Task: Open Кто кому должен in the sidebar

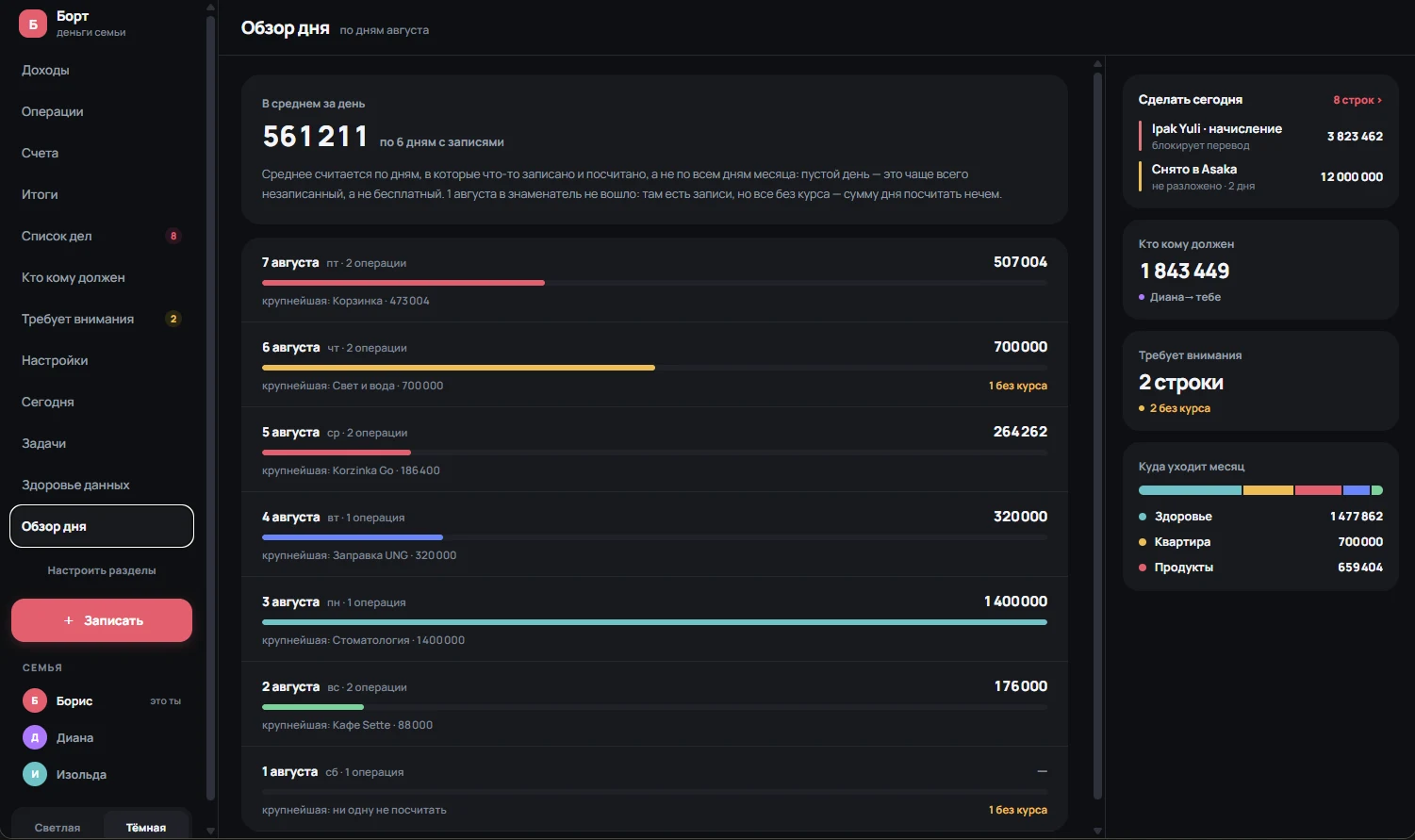Action: [x=101, y=277]
